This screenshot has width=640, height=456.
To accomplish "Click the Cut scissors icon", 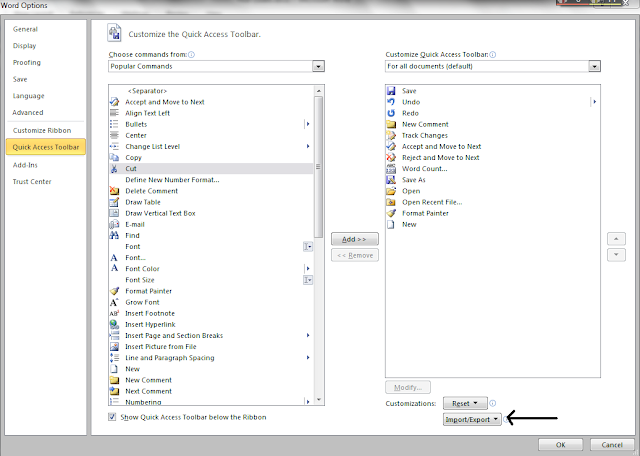I will [x=114, y=169].
